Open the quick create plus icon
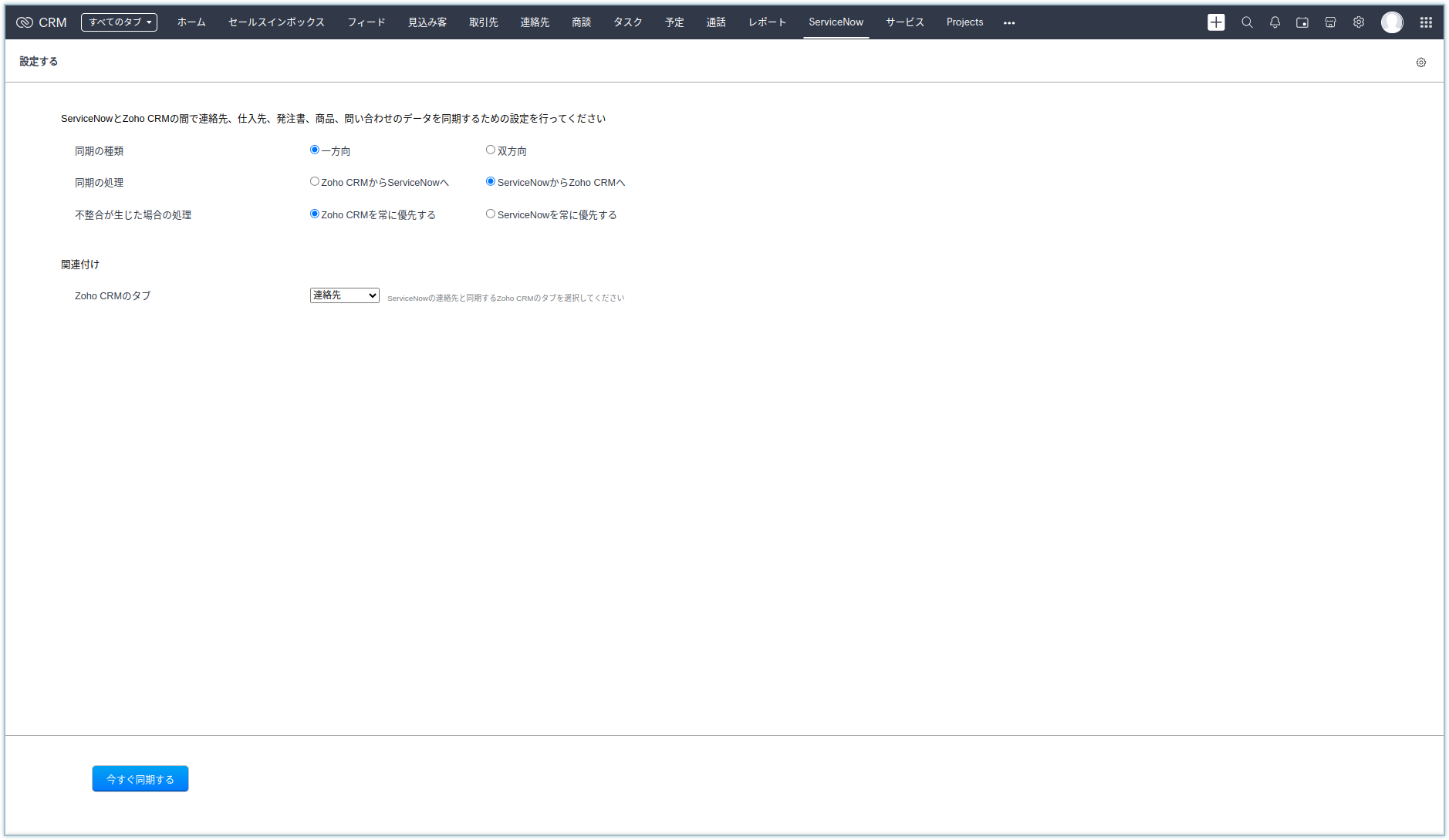The height and width of the screenshot is (840, 1449). (1216, 22)
